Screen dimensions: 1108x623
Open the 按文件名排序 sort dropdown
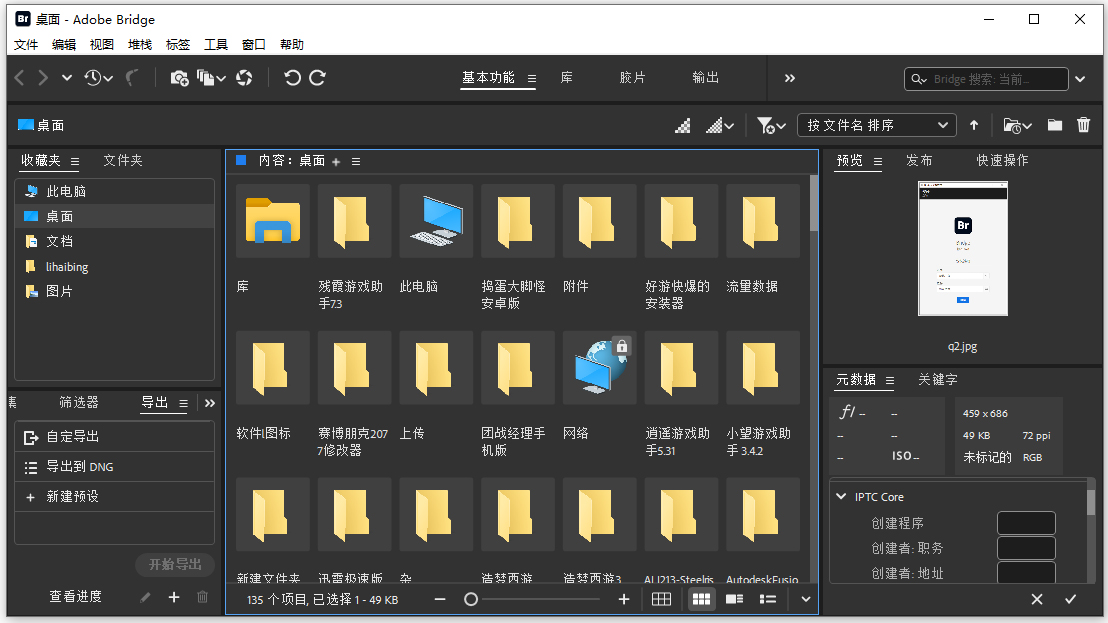click(x=878, y=124)
